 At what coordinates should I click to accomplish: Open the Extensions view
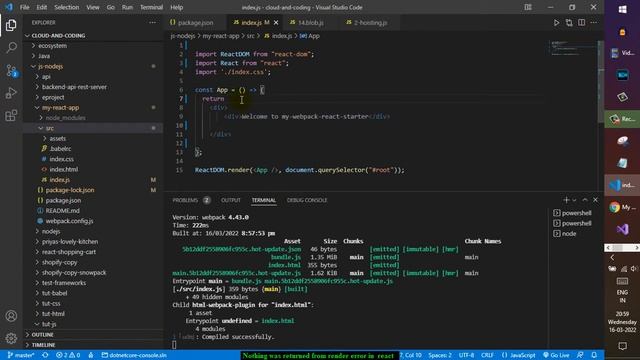11,115
